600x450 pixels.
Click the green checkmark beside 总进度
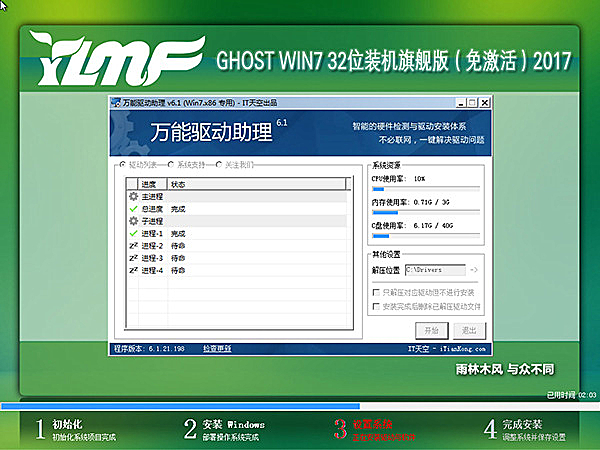[x=133, y=209]
